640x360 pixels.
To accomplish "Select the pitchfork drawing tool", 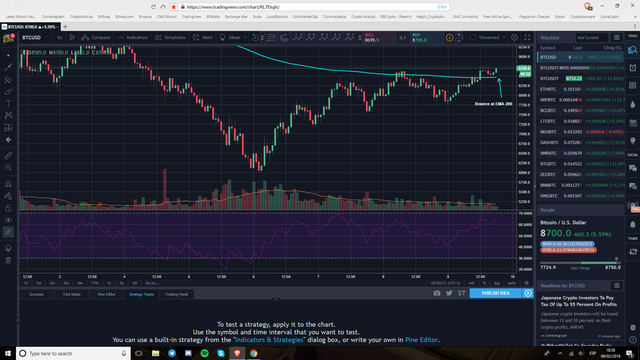I will tap(8, 80).
